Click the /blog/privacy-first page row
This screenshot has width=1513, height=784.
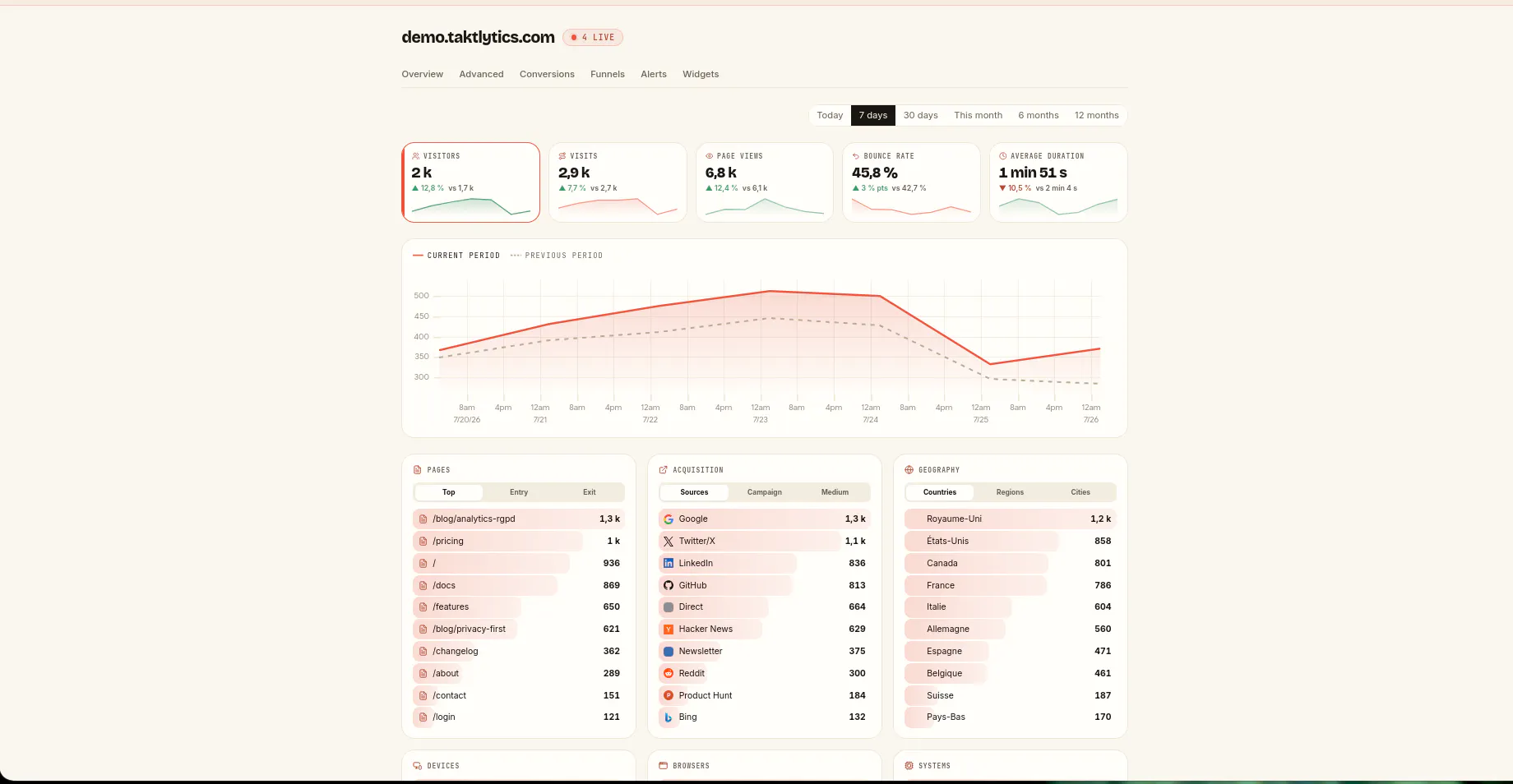(x=519, y=630)
